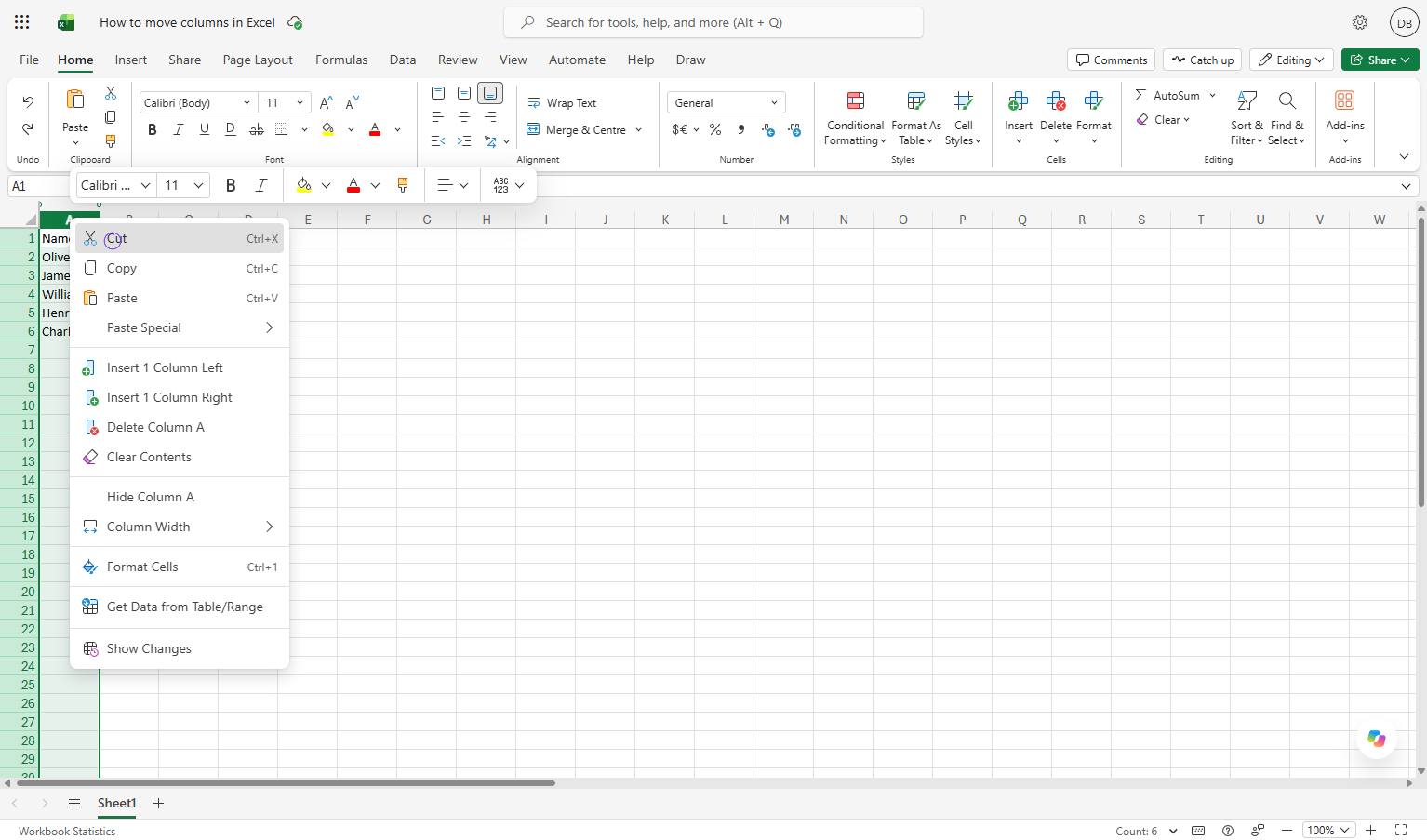Apply yellow fill colour in ribbon

tap(327, 129)
